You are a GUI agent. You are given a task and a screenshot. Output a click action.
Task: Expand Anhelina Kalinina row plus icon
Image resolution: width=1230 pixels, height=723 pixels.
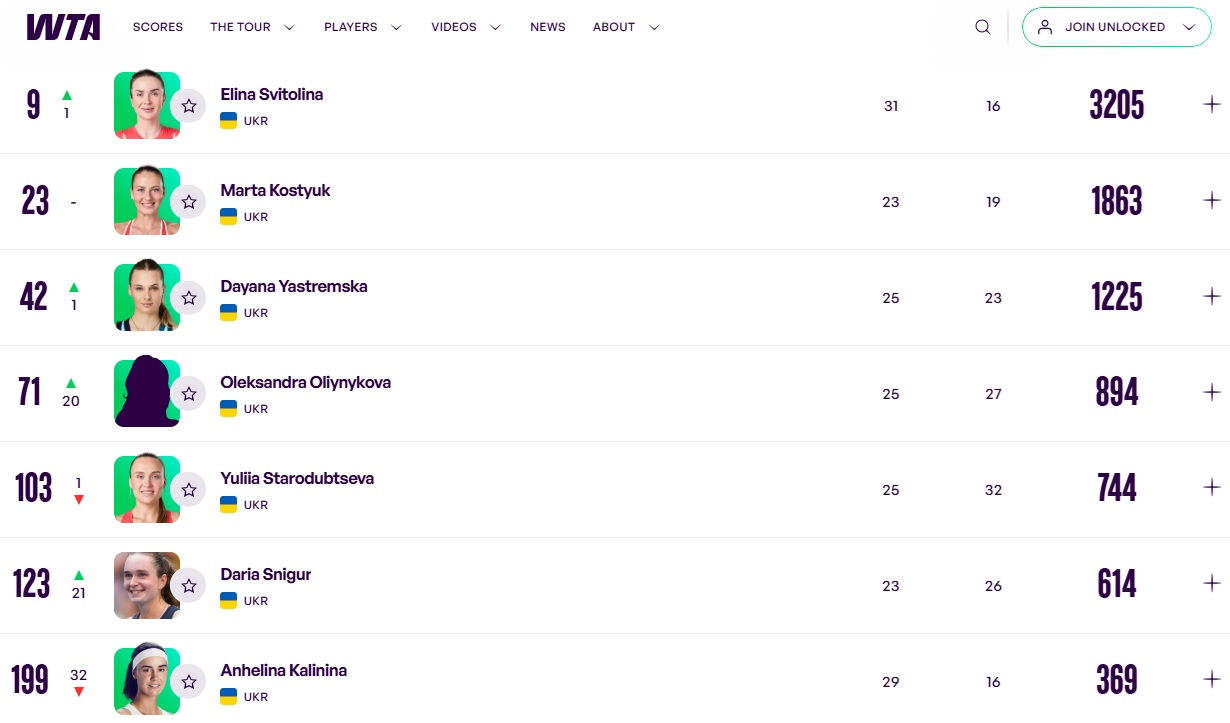click(1212, 680)
